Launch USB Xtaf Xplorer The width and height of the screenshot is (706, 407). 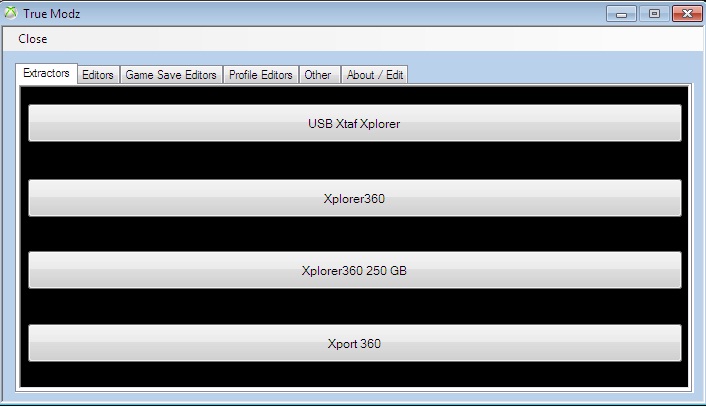pyautogui.click(x=355, y=123)
